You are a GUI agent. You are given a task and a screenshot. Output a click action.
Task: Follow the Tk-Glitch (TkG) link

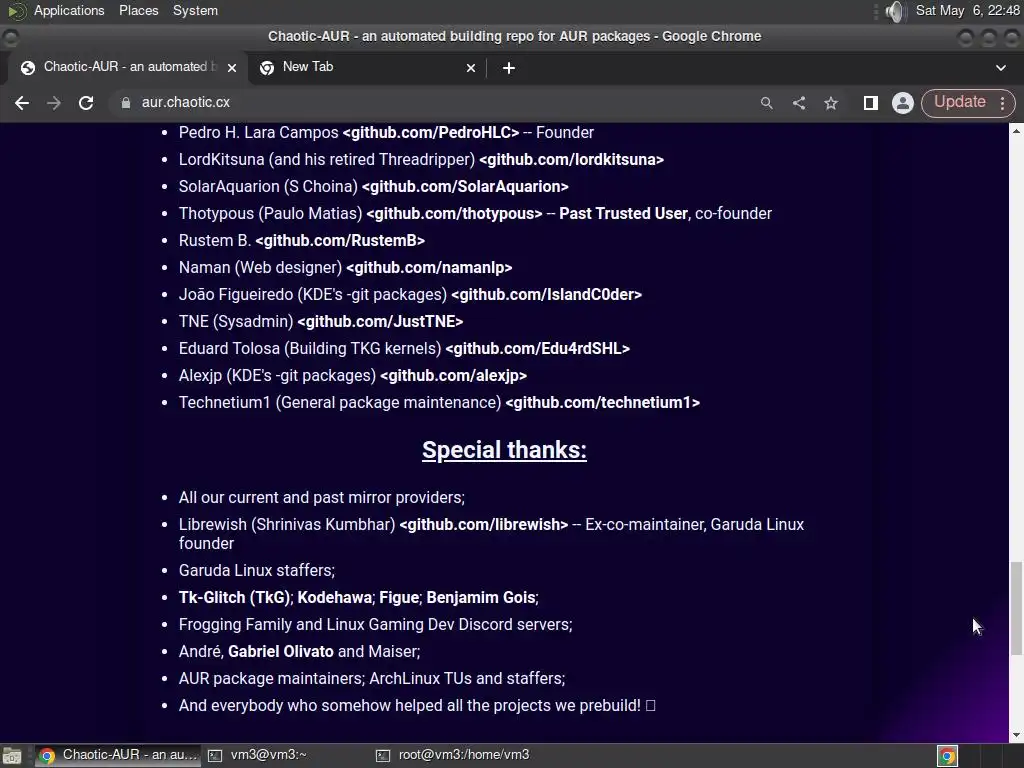pyautogui.click(x=234, y=598)
